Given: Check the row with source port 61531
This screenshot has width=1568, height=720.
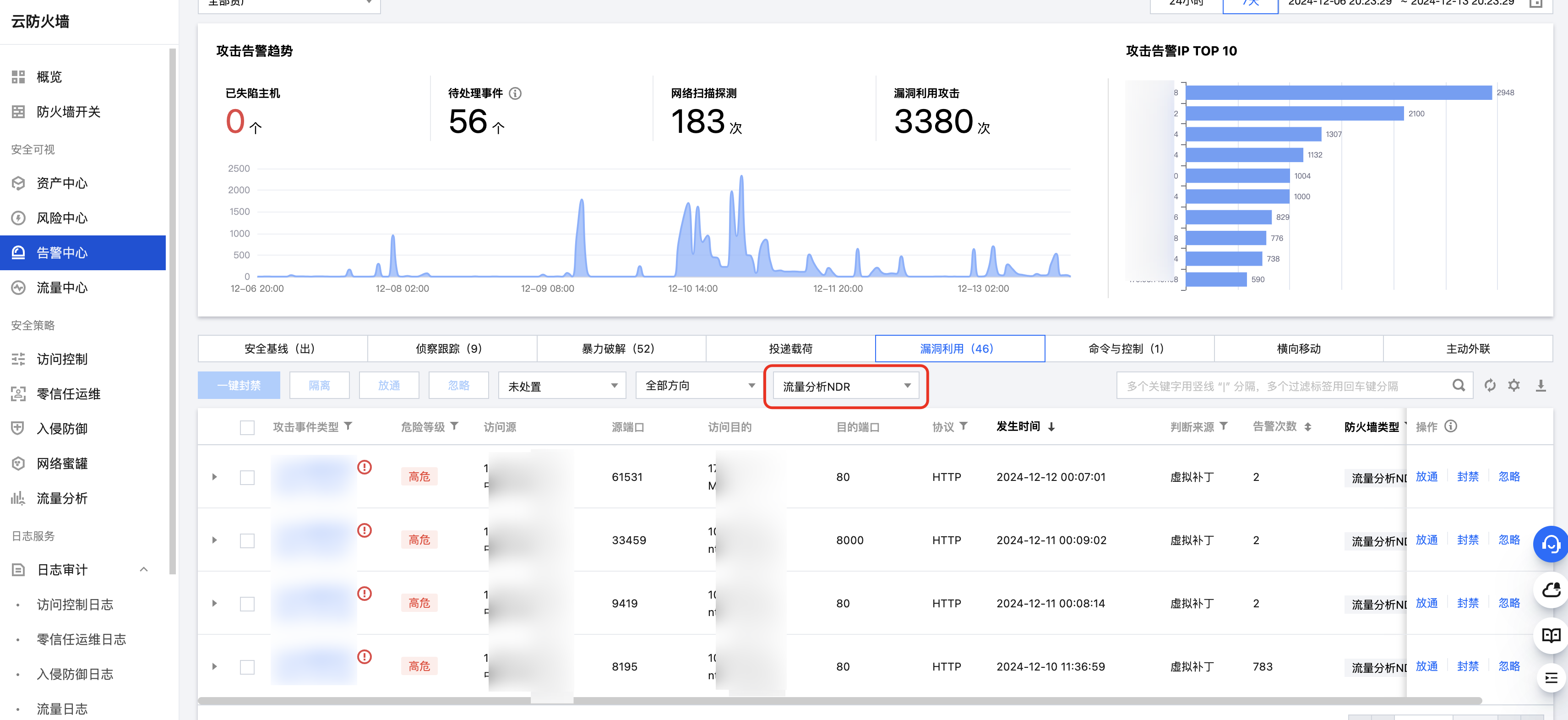Looking at the screenshot, I should pyautogui.click(x=247, y=477).
